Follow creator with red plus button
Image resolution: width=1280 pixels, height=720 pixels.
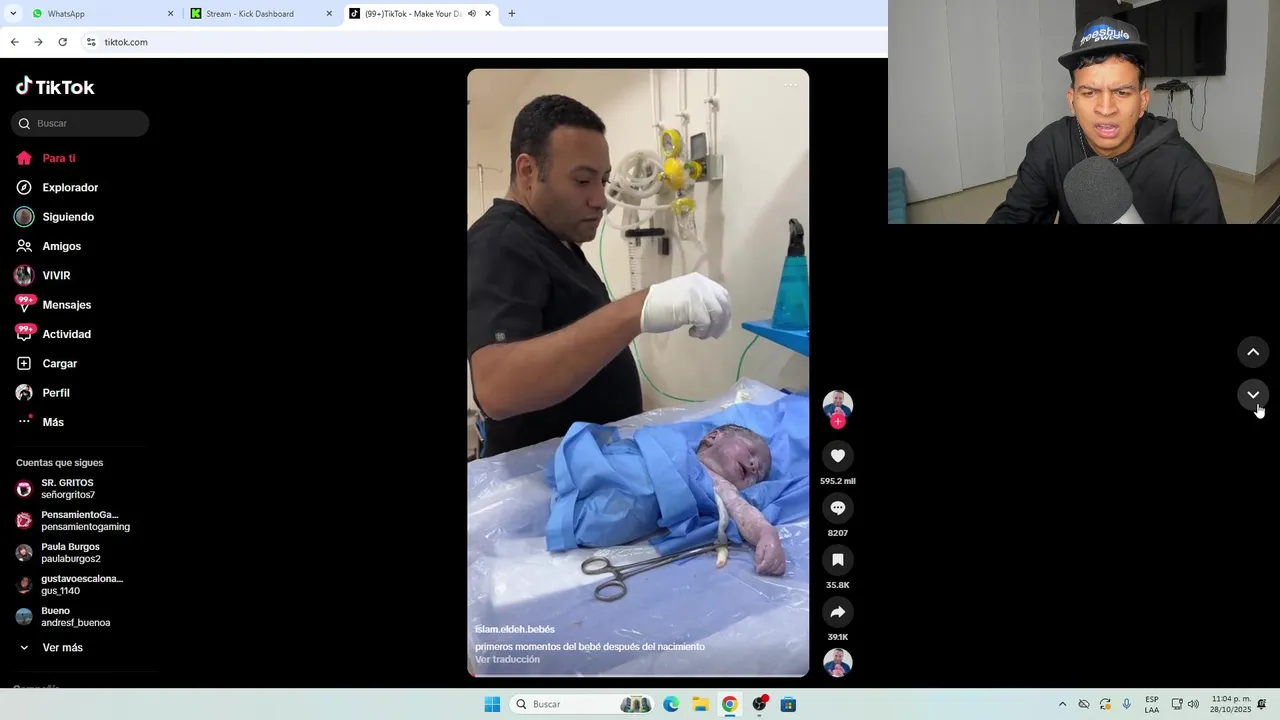click(838, 421)
